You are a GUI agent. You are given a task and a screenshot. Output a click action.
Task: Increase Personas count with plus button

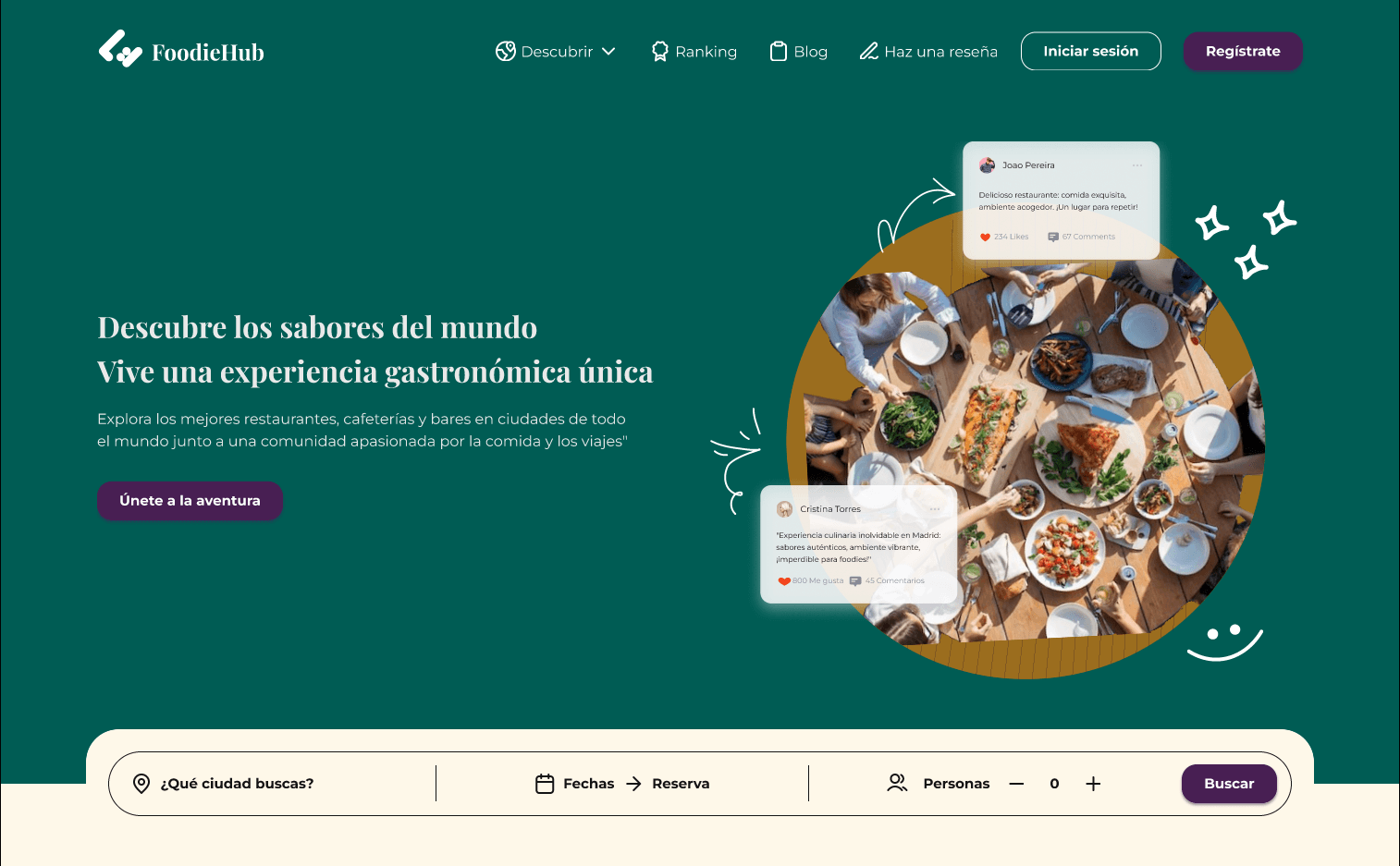tap(1093, 784)
